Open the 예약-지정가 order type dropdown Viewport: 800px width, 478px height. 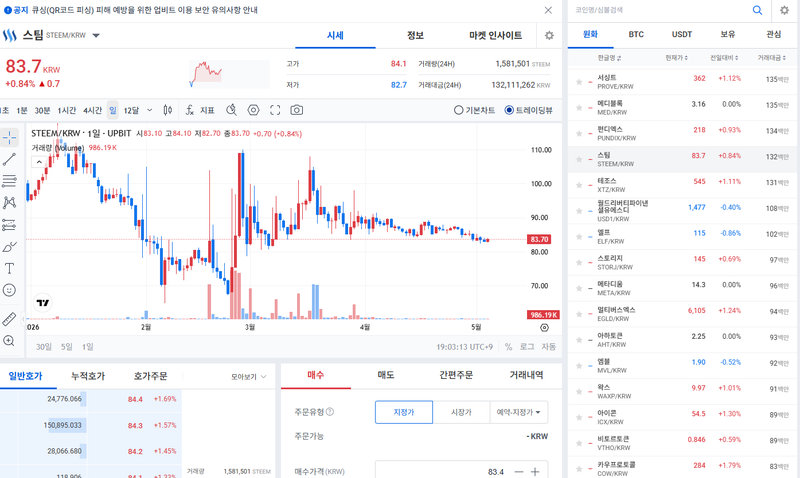tap(518, 412)
